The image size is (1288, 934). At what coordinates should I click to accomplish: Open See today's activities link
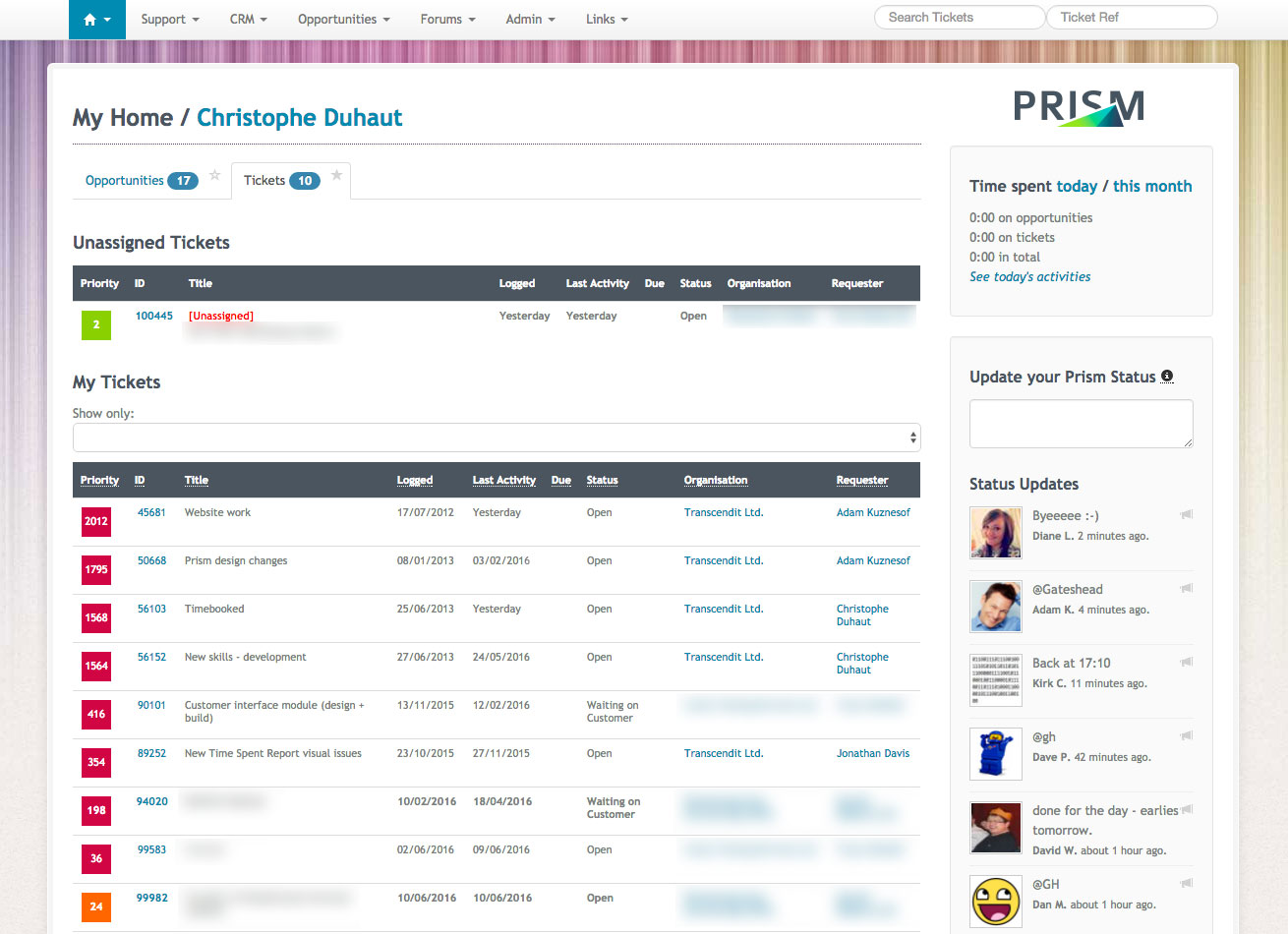click(1029, 277)
